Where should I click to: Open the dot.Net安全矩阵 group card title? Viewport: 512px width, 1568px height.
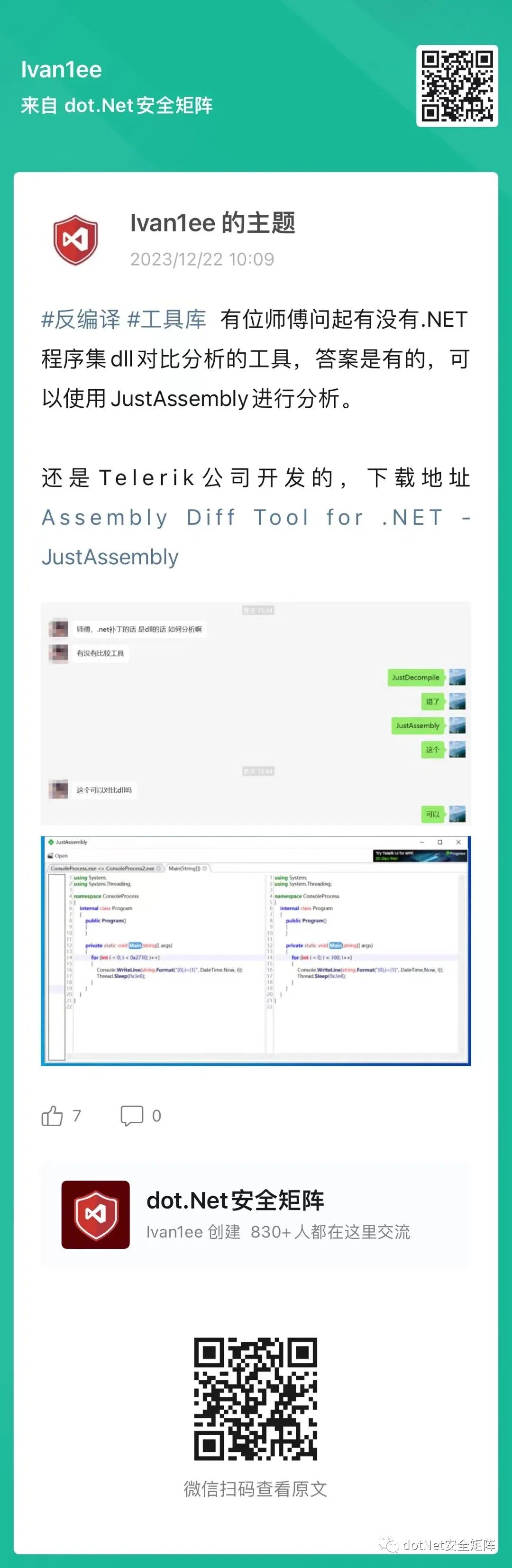[x=235, y=1201]
